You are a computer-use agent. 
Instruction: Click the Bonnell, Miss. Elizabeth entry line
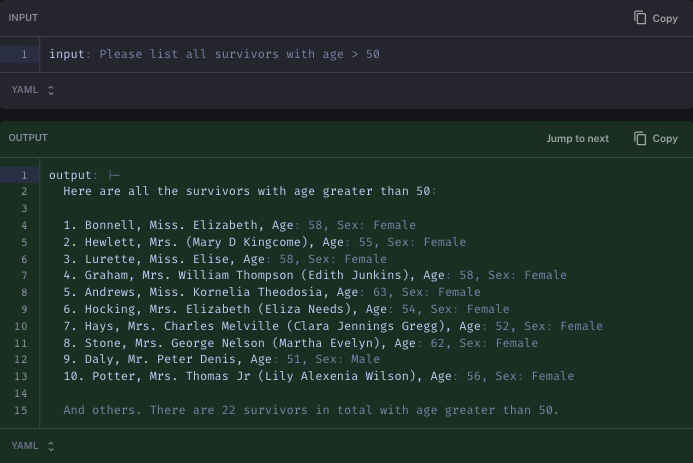pos(239,225)
